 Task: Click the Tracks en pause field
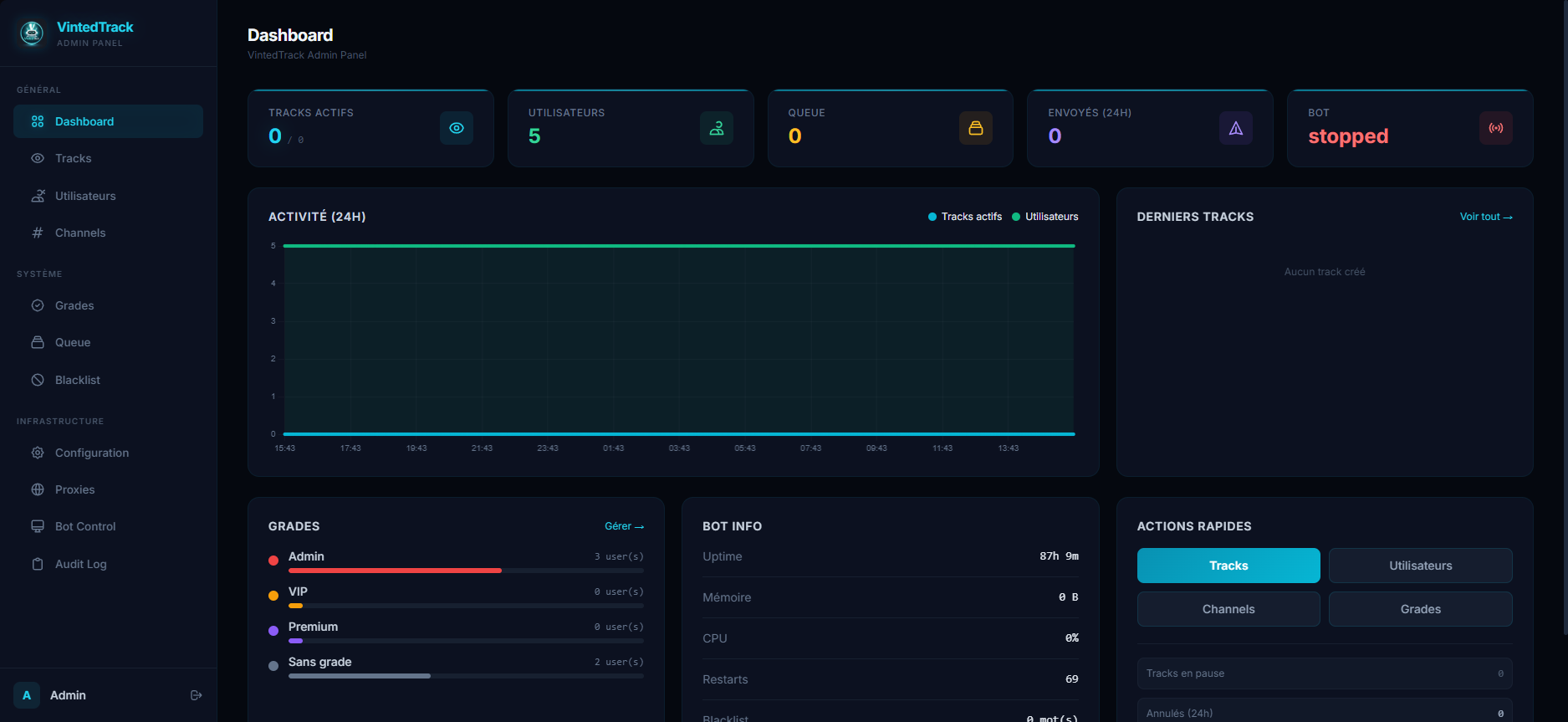click(x=1324, y=673)
